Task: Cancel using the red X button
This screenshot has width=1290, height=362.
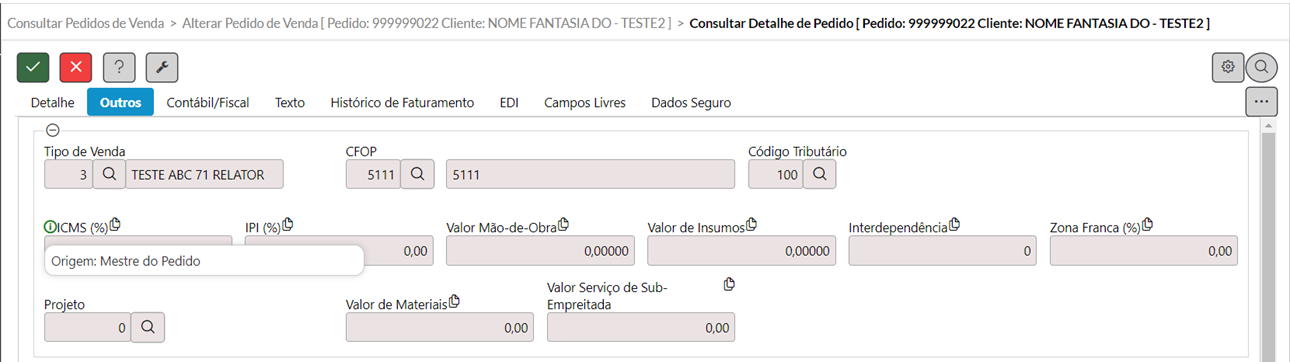Action: pyautogui.click(x=76, y=67)
